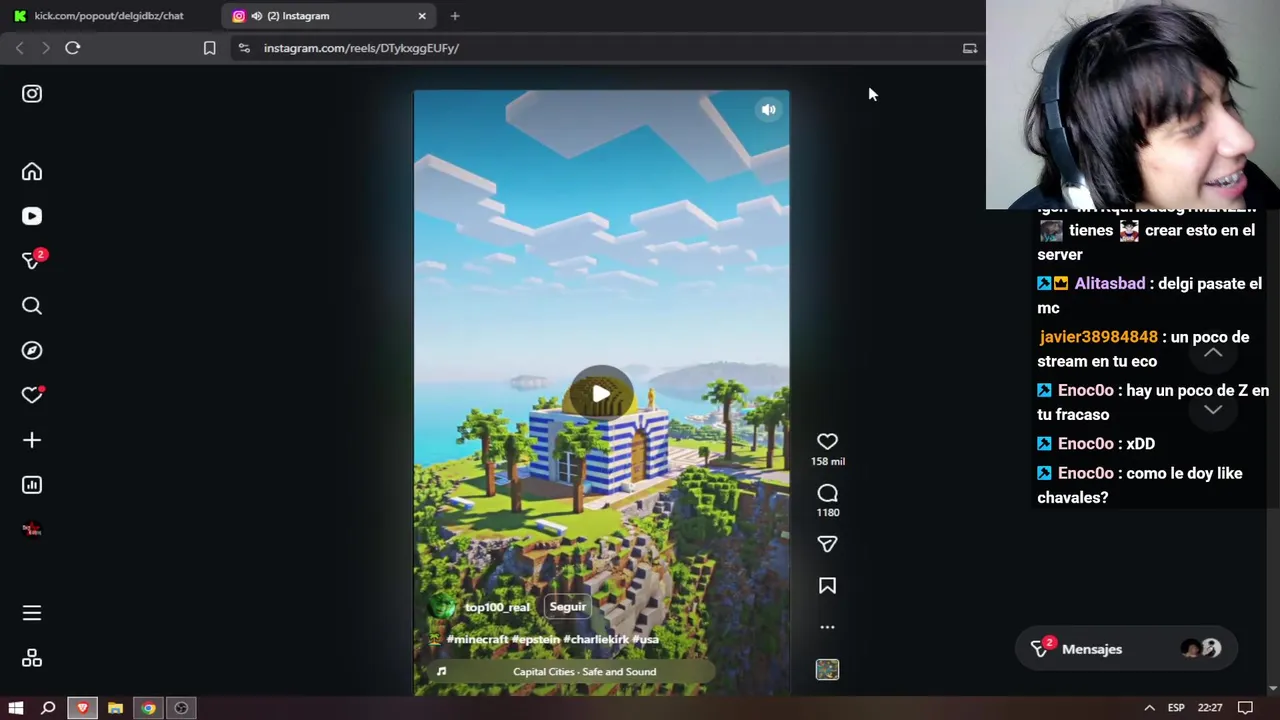
Task: View site information icon in address bar
Action: [x=244, y=48]
